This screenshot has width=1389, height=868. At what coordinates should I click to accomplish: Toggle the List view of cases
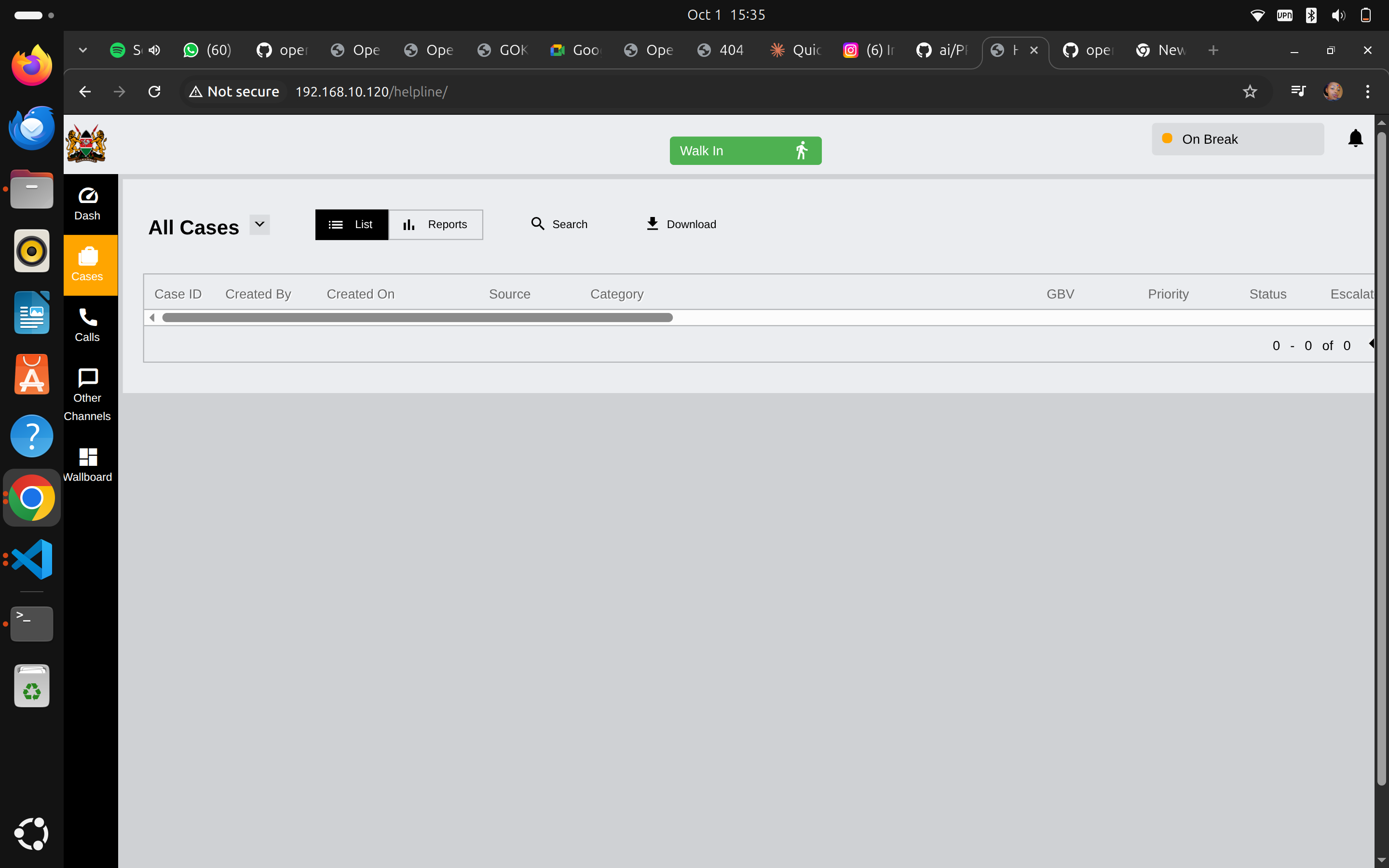[x=351, y=224]
